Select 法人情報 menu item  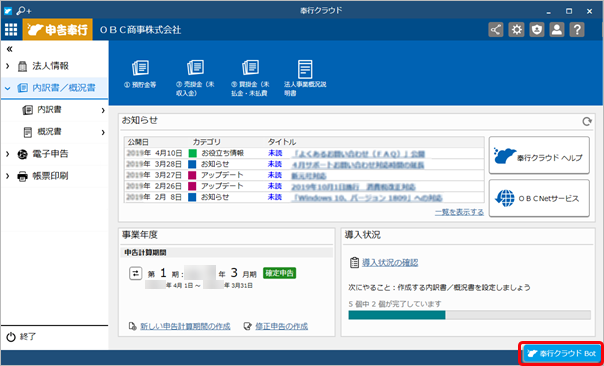[x=54, y=66]
